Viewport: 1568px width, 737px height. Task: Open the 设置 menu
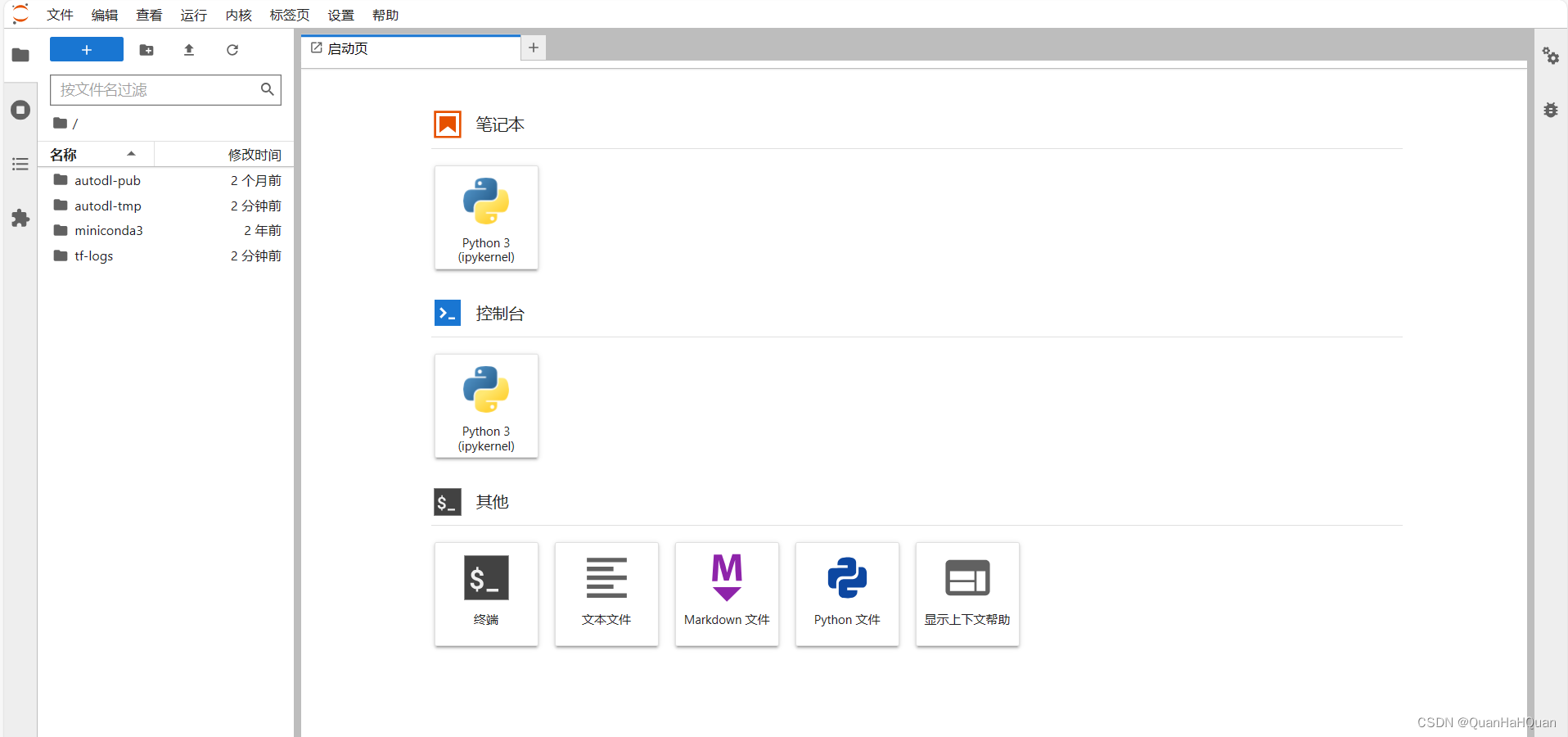click(x=341, y=15)
